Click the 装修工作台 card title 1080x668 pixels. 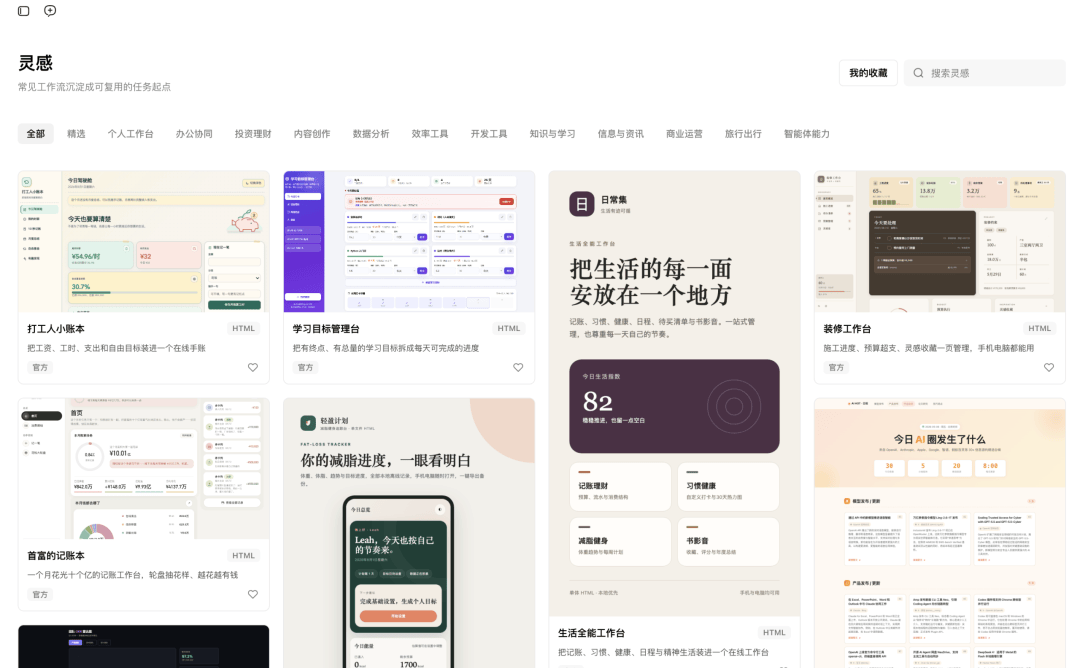pos(847,328)
